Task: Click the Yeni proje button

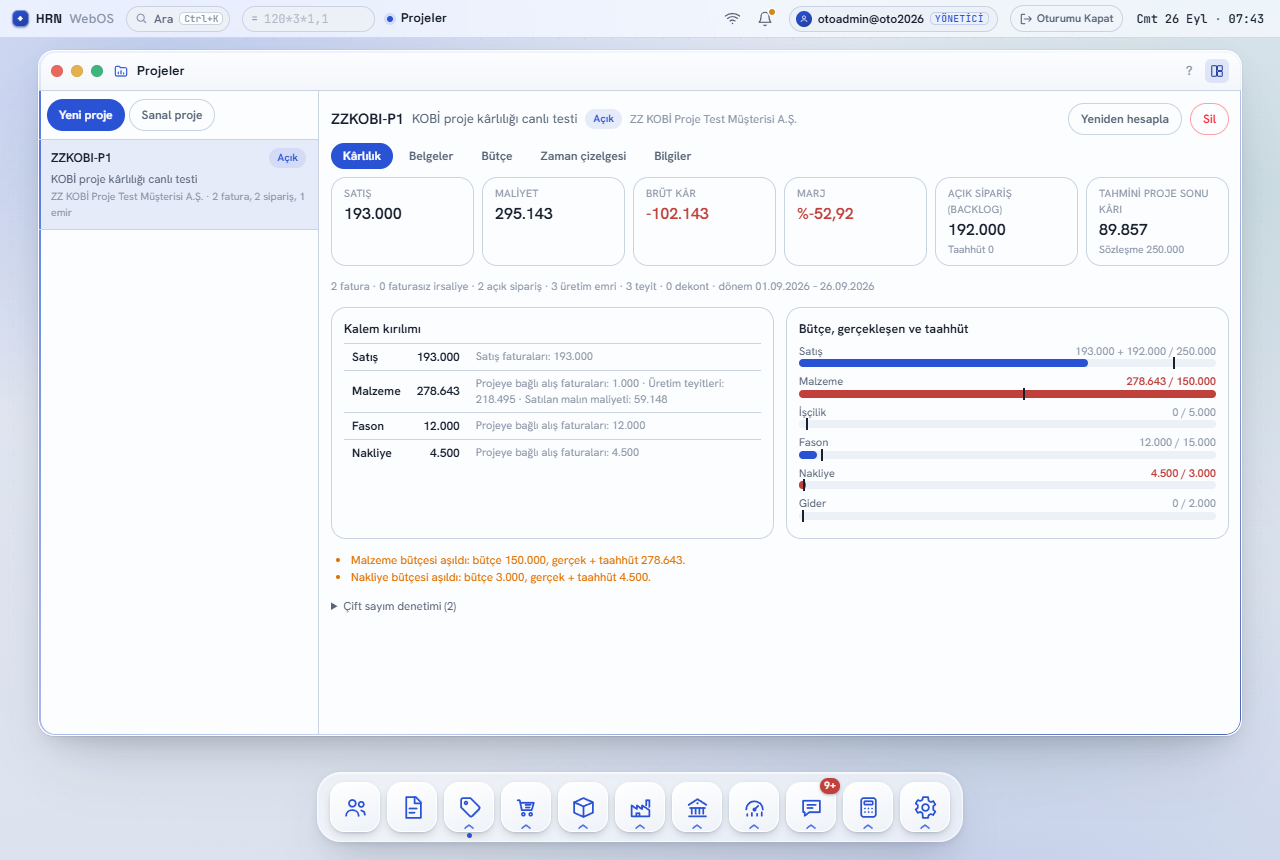Action: [x=85, y=115]
